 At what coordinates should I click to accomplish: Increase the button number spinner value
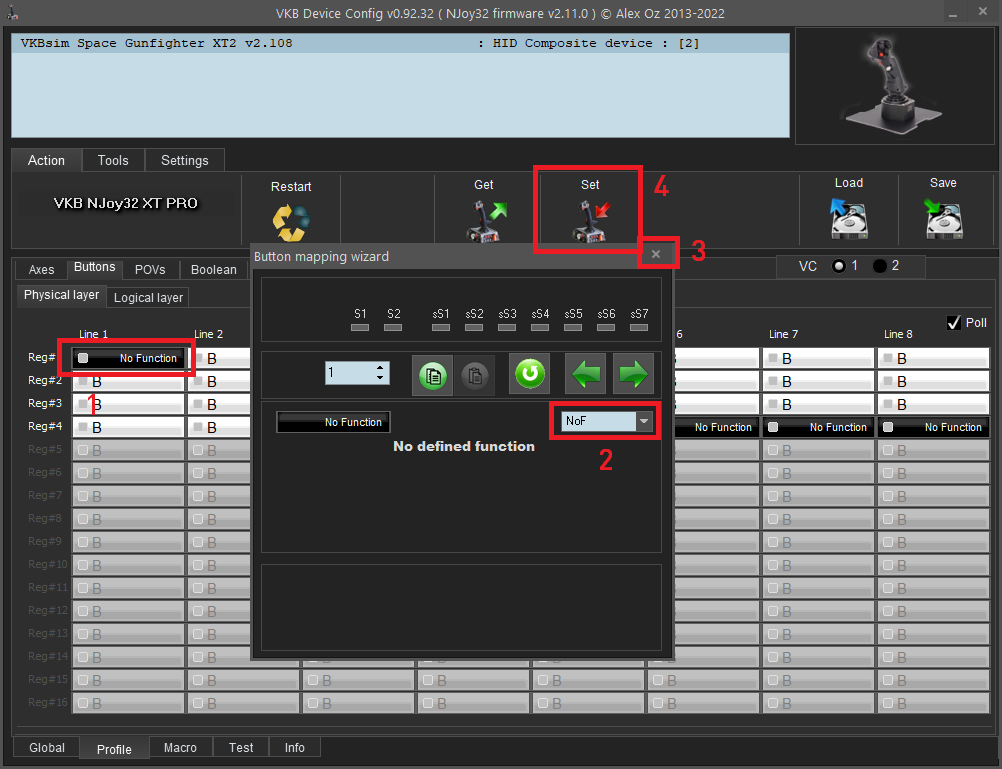click(x=380, y=368)
